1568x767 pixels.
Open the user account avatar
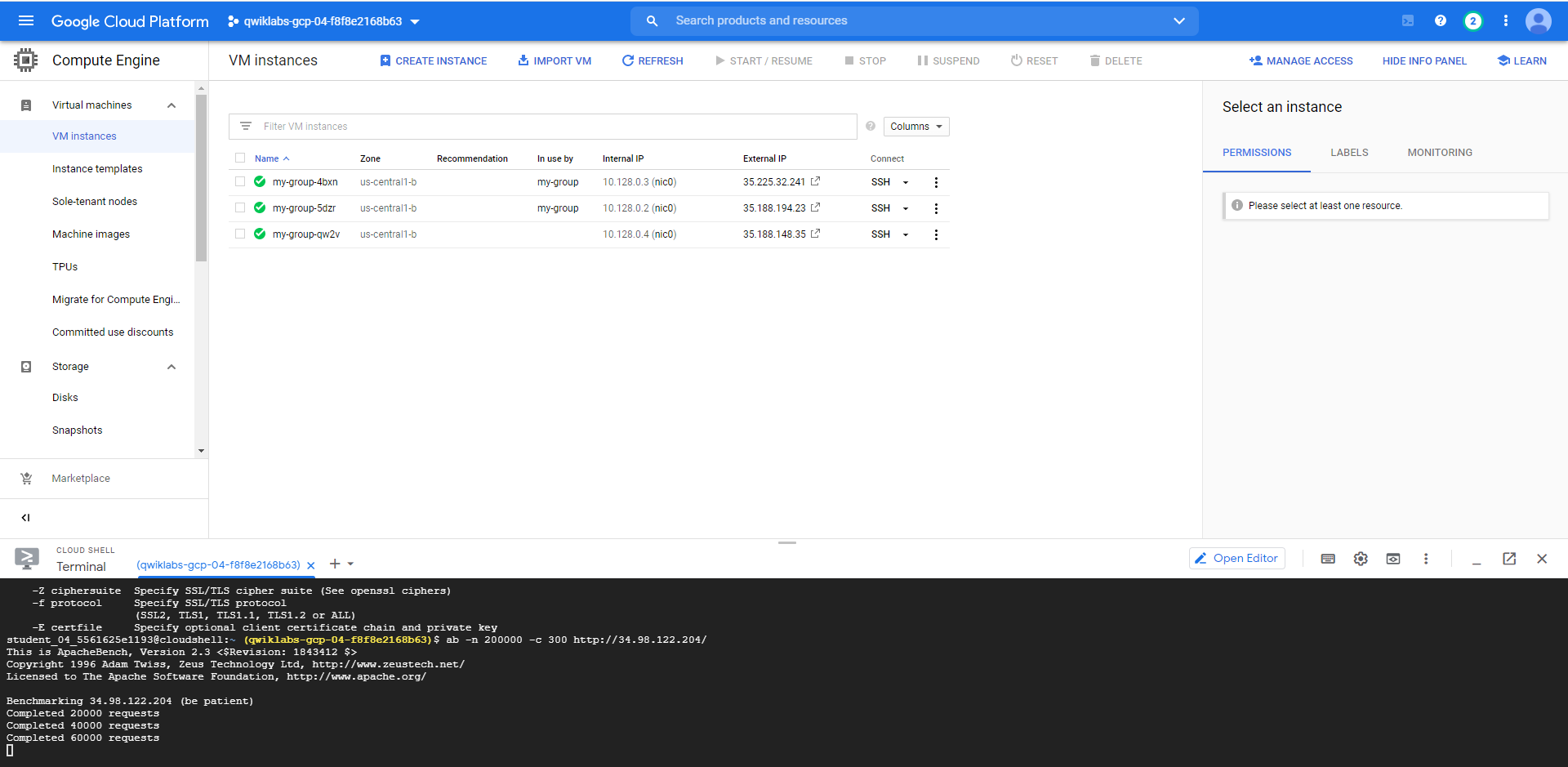pyautogui.click(x=1539, y=20)
